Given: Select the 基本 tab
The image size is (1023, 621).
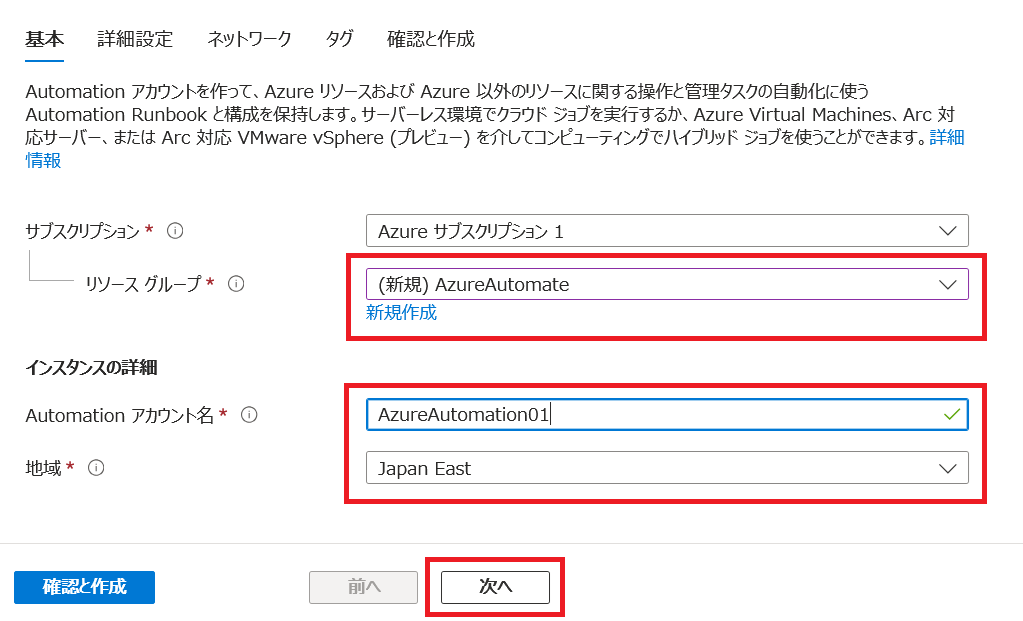Looking at the screenshot, I should click(44, 39).
